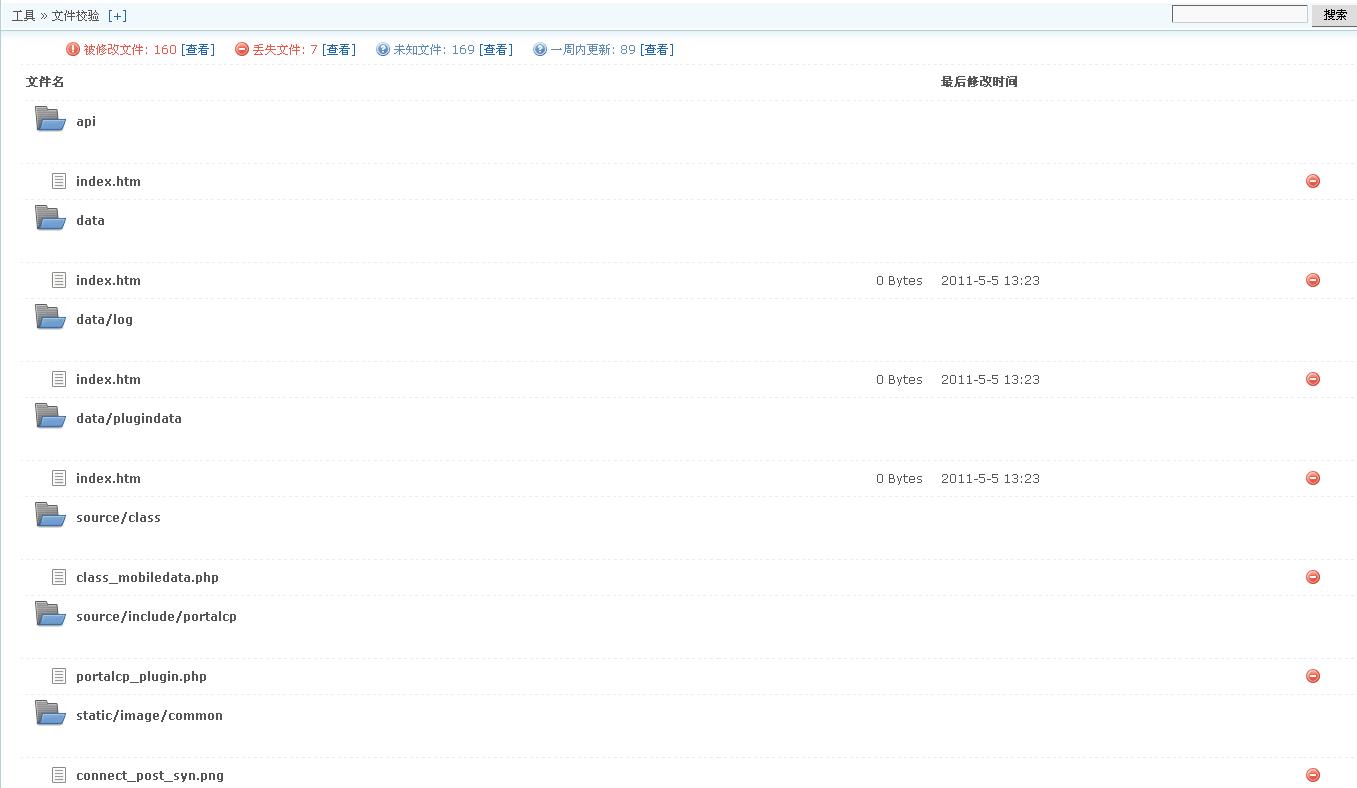Click the document icon of api's index.htm
Screen dimensions: 1357x788
click(x=59, y=181)
